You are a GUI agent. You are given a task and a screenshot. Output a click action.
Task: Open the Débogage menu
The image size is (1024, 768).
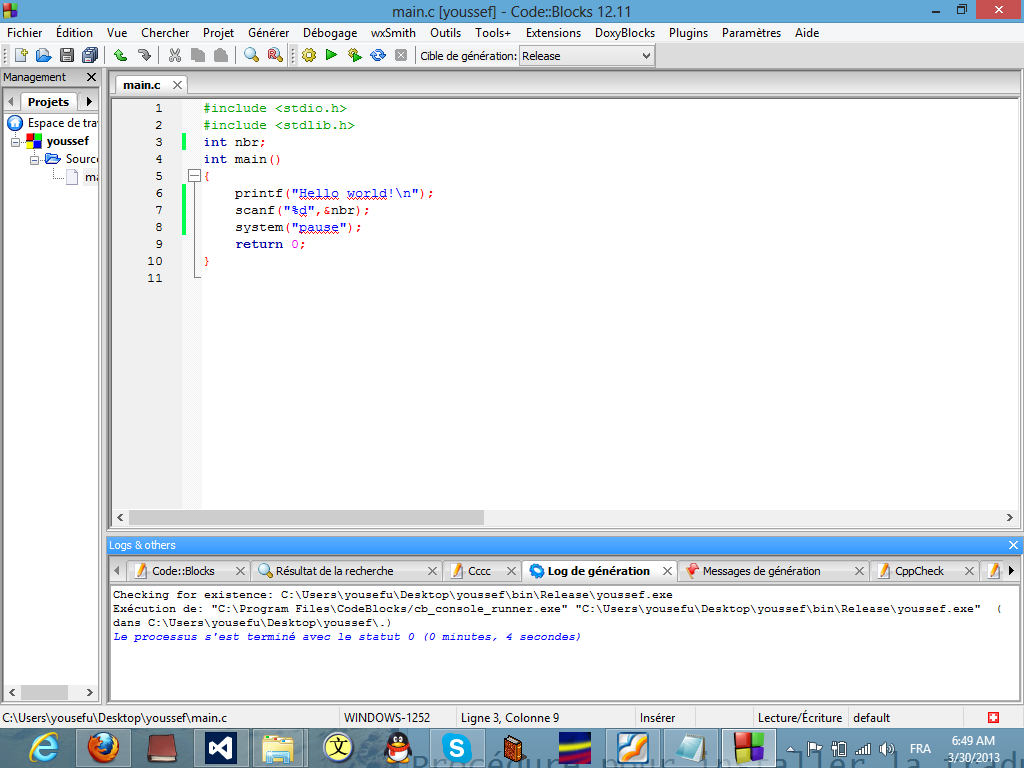pyautogui.click(x=330, y=33)
